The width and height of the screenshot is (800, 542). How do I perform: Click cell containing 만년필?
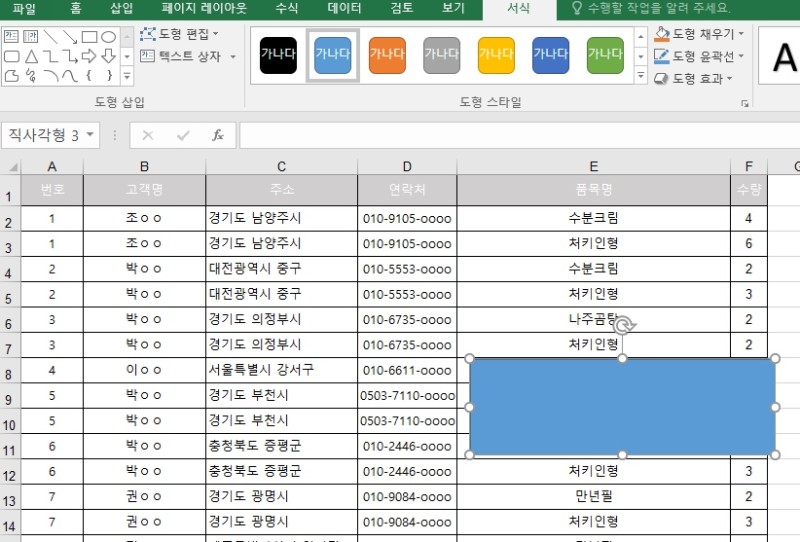click(x=593, y=497)
